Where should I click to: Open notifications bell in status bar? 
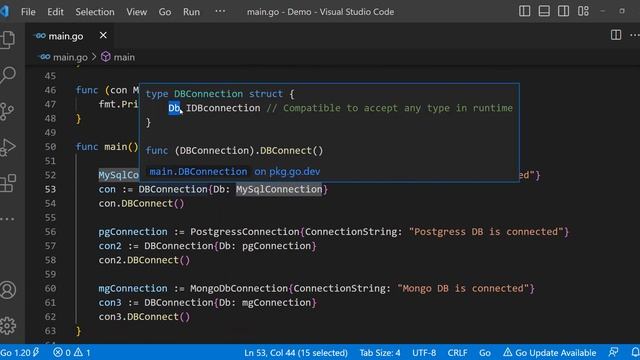coord(635,352)
